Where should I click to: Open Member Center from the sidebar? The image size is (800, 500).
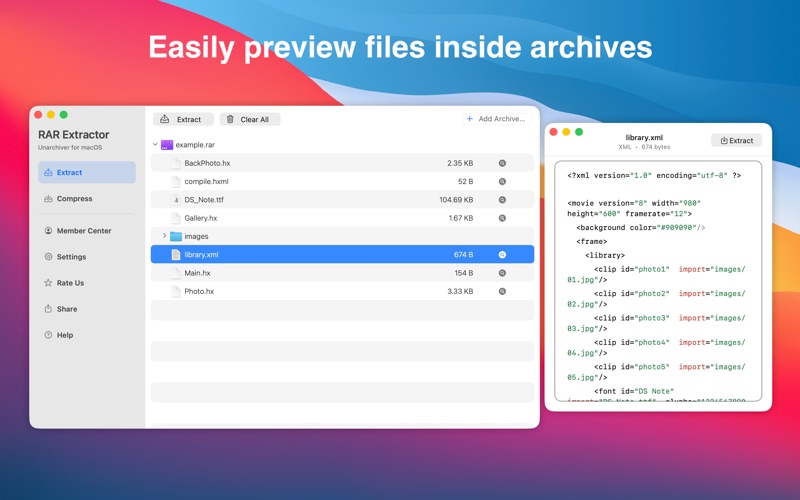pos(87,231)
